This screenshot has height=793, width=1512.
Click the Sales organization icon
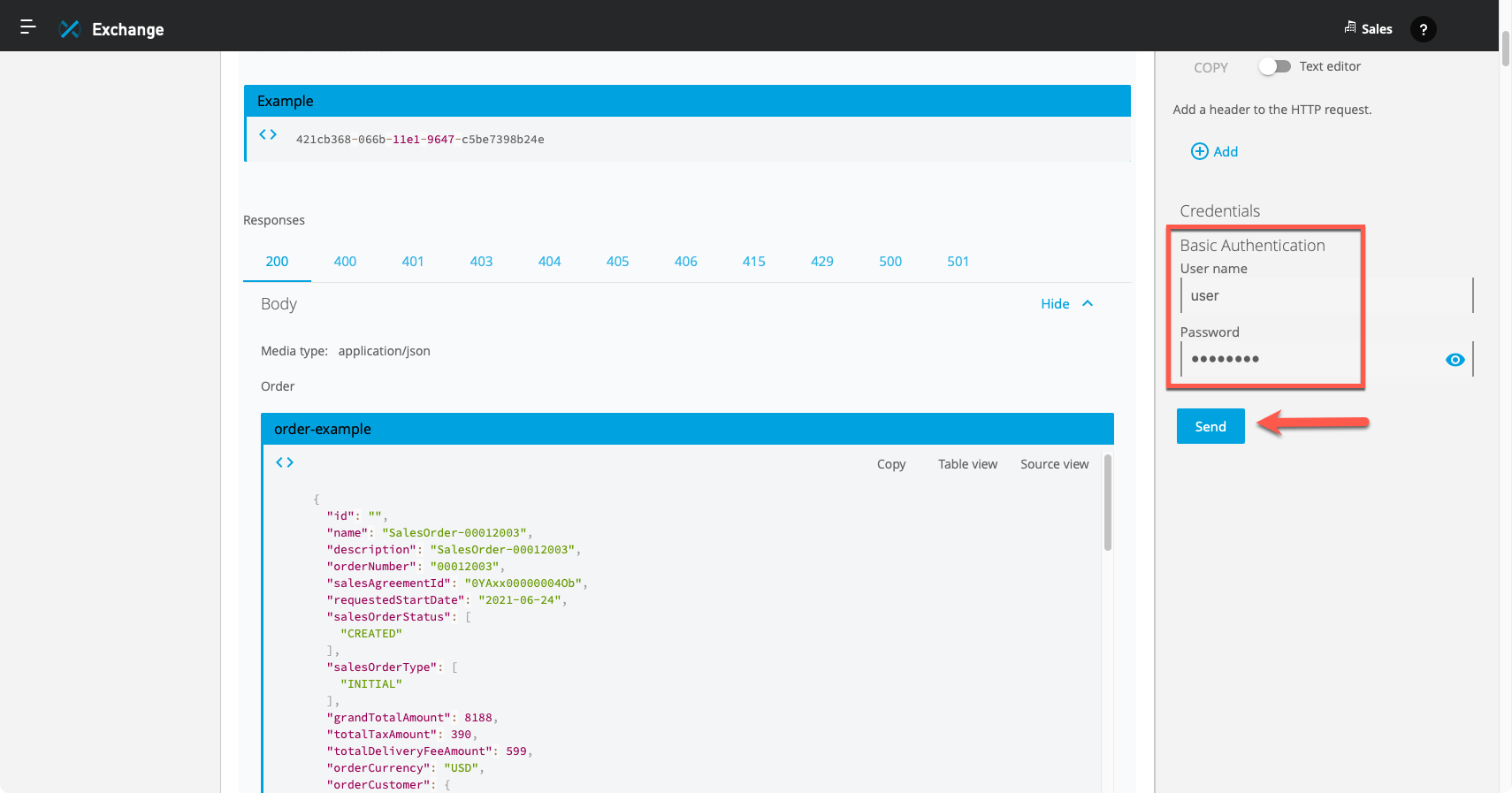click(1350, 27)
